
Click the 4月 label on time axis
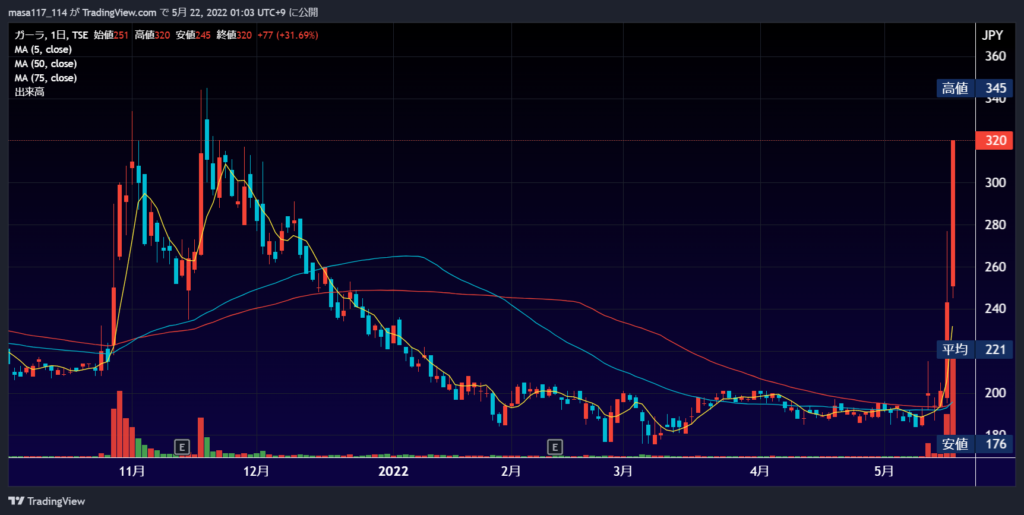pyautogui.click(x=759, y=471)
